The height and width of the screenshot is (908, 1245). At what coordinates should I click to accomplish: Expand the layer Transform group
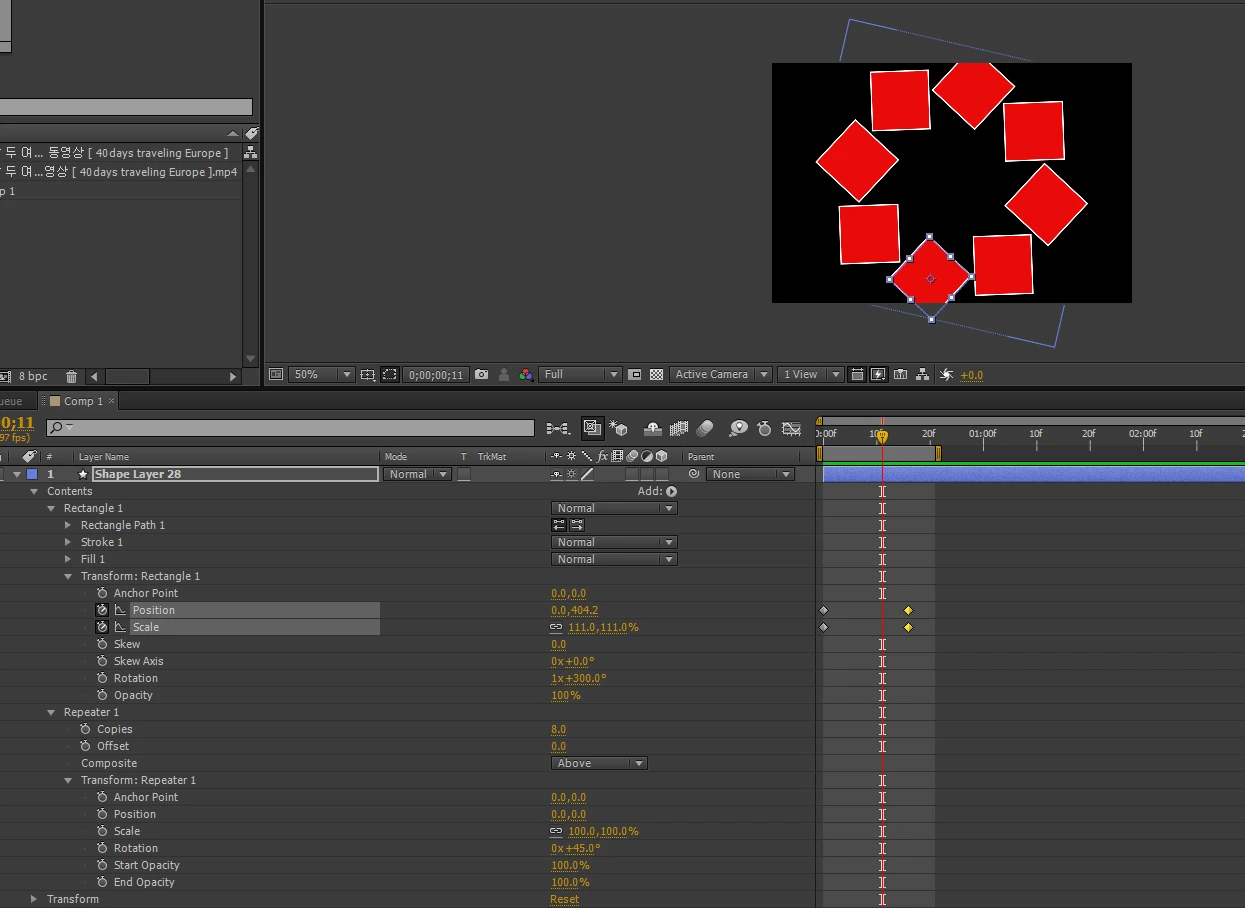tap(34, 899)
